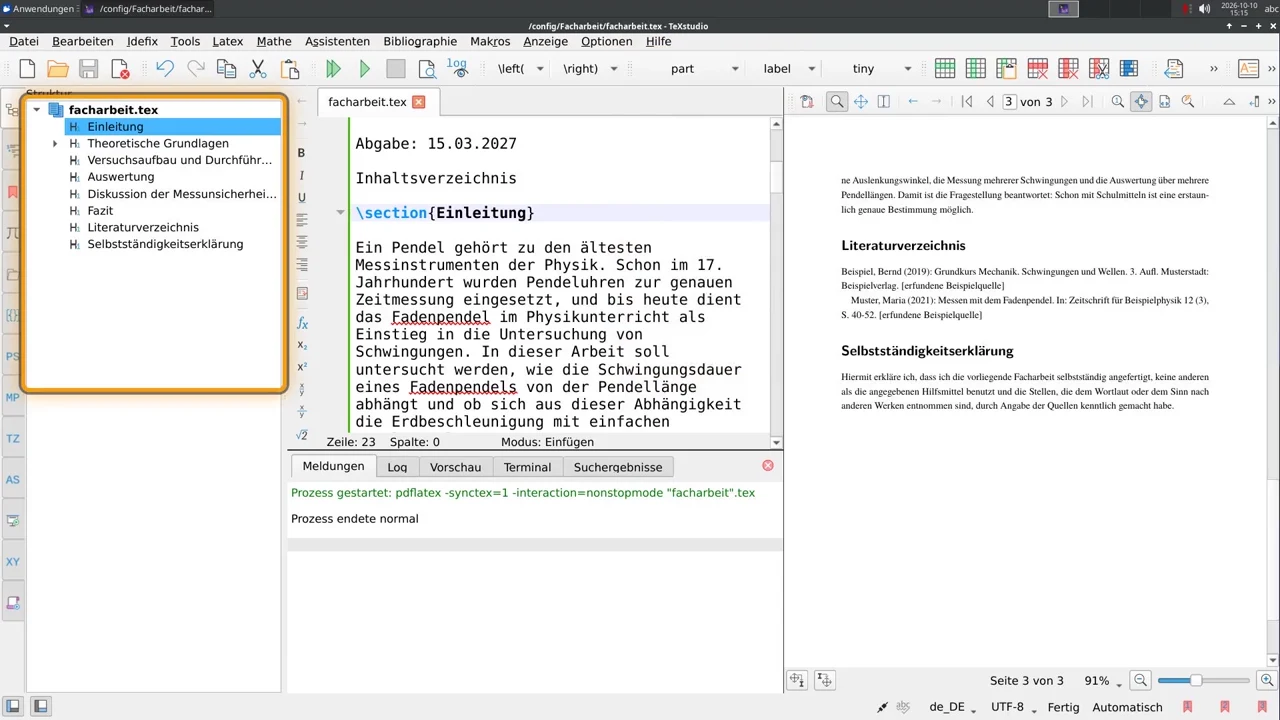Screen dimensions: 1280x720
Task: Open the Bibliographie menu
Action: tap(420, 41)
